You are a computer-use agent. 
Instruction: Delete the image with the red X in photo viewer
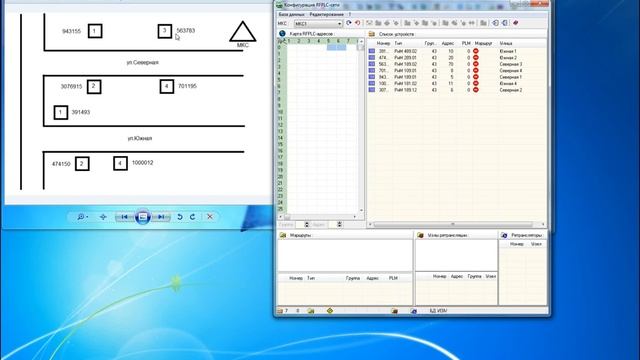[210, 217]
